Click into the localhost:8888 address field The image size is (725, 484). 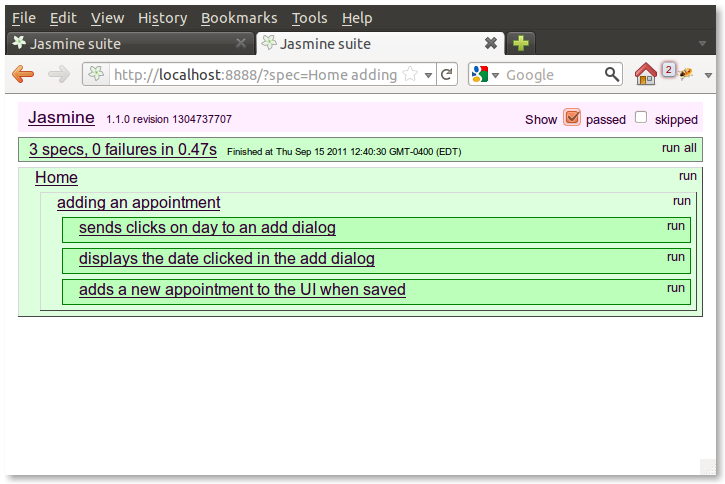pos(255,74)
